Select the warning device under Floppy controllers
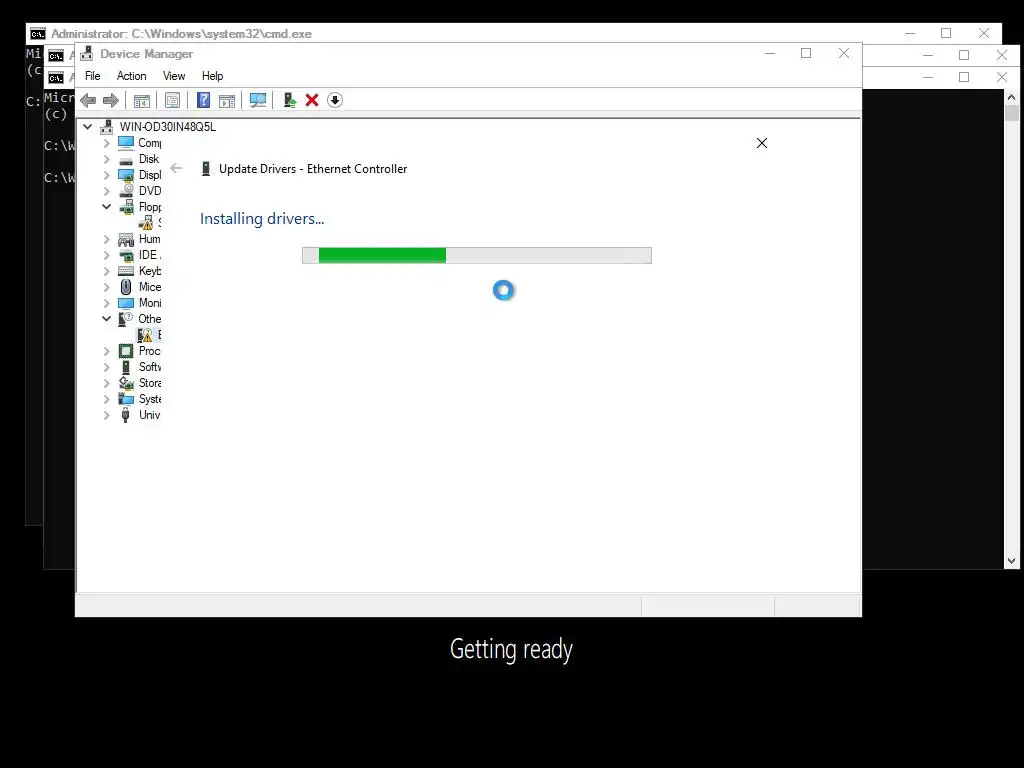Viewport: 1024px width, 768px height. click(x=146, y=223)
